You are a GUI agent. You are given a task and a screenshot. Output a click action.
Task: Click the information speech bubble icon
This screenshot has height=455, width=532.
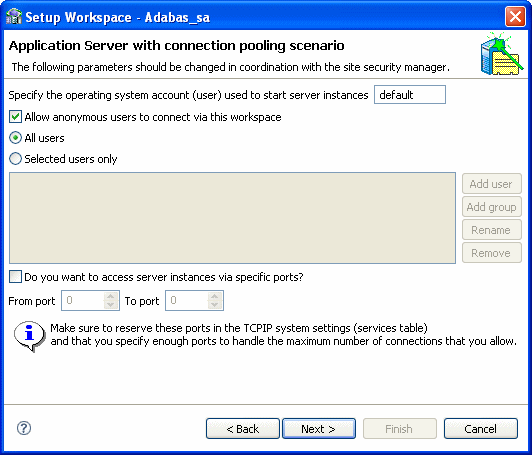[x=30, y=336]
